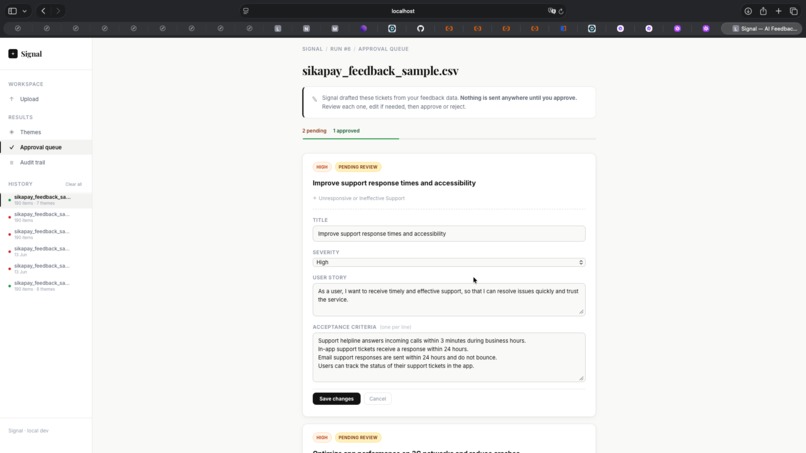The height and width of the screenshot is (453, 806).
Task: Click Clear all next to History
Action: [74, 184]
